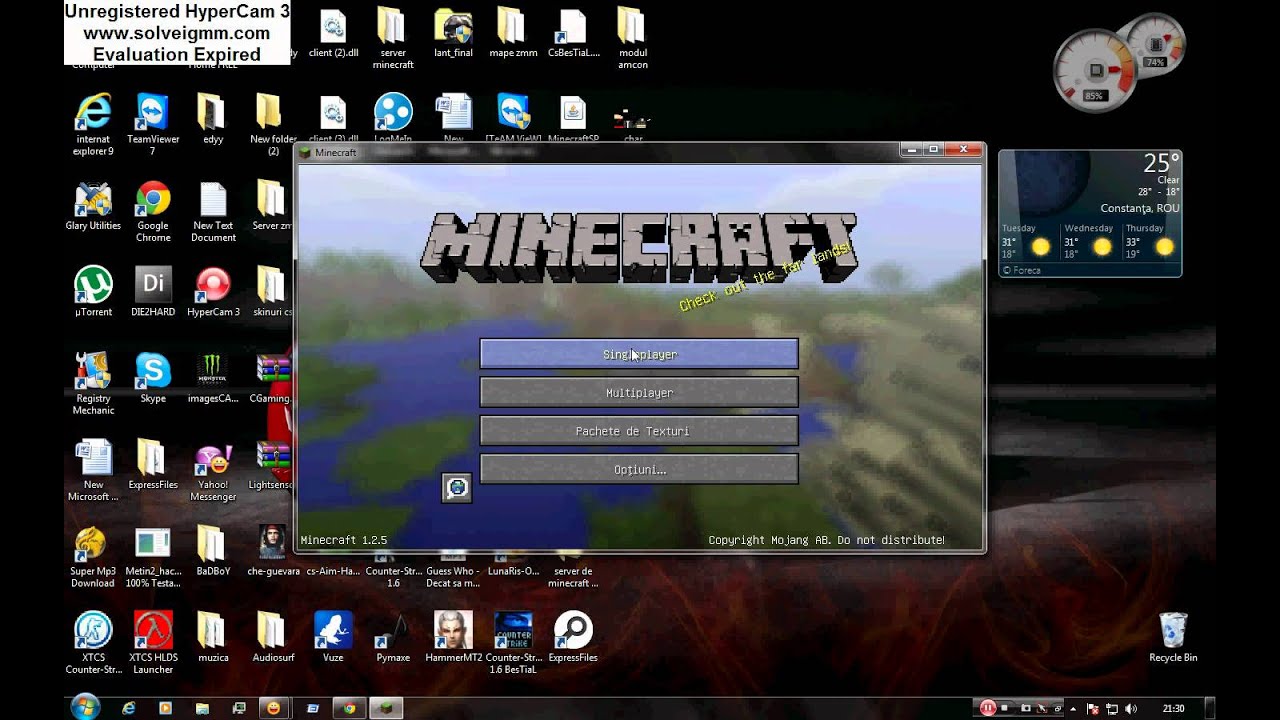The image size is (1280, 720).
Task: Open the lant_final desktop item
Action: click(x=453, y=32)
